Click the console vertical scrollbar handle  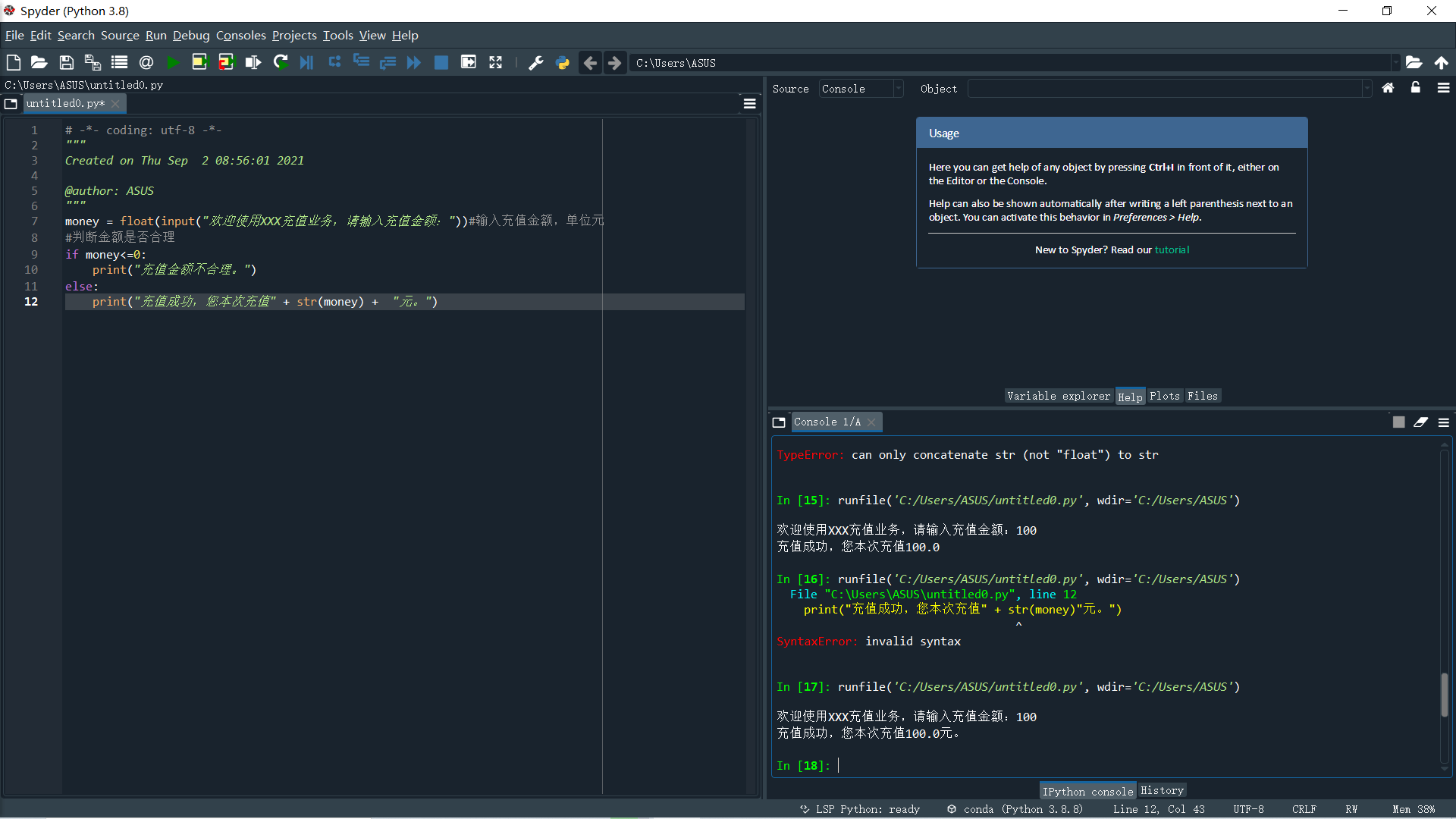click(1445, 694)
